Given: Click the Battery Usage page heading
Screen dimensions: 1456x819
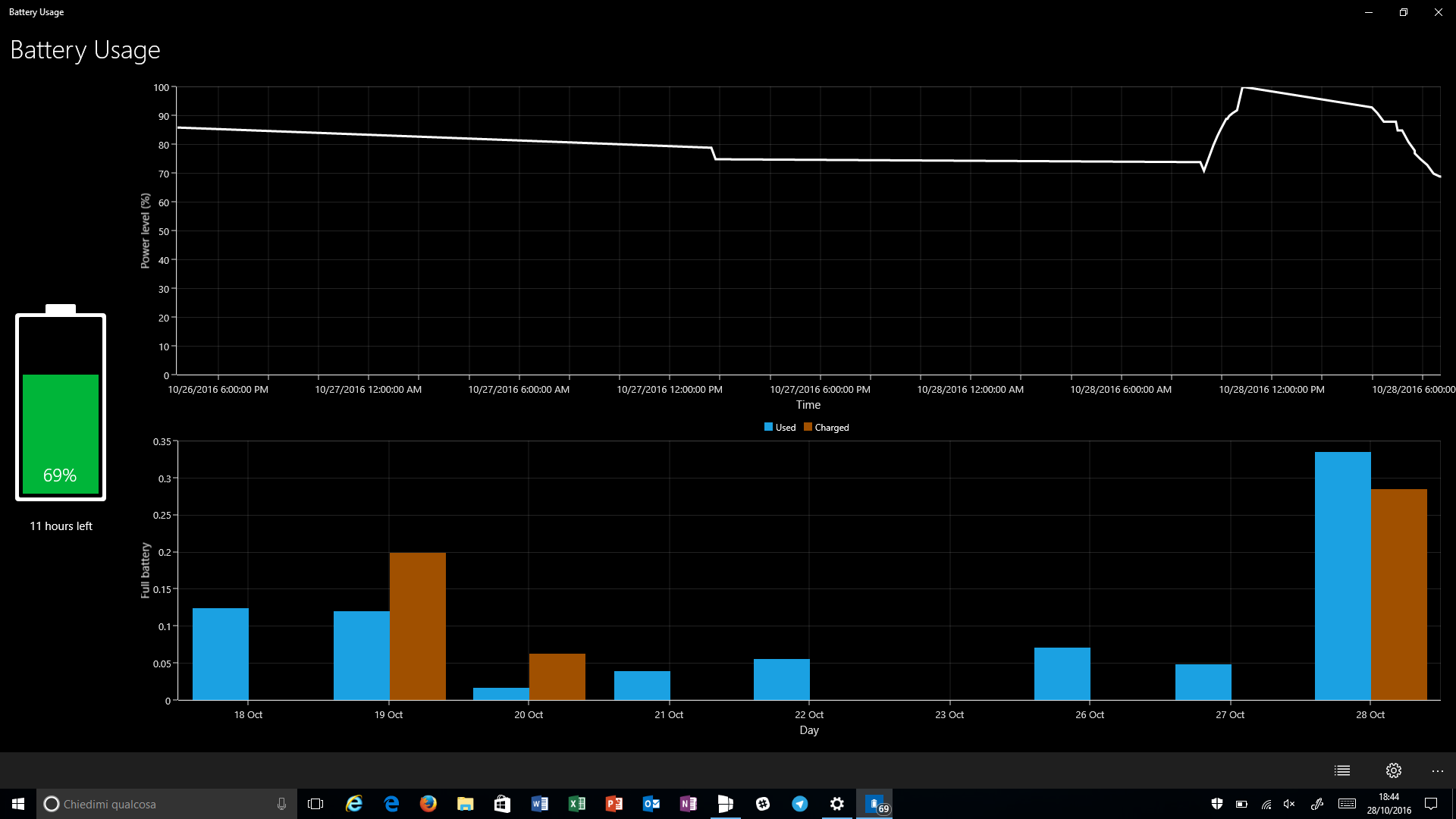Looking at the screenshot, I should [85, 50].
